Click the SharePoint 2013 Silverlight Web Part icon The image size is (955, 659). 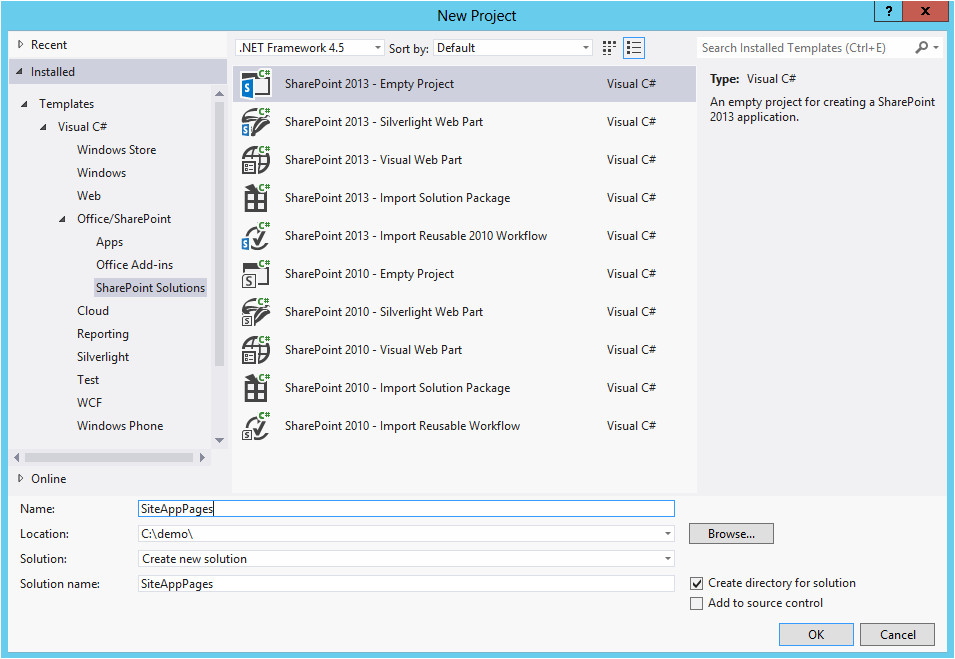(x=256, y=122)
